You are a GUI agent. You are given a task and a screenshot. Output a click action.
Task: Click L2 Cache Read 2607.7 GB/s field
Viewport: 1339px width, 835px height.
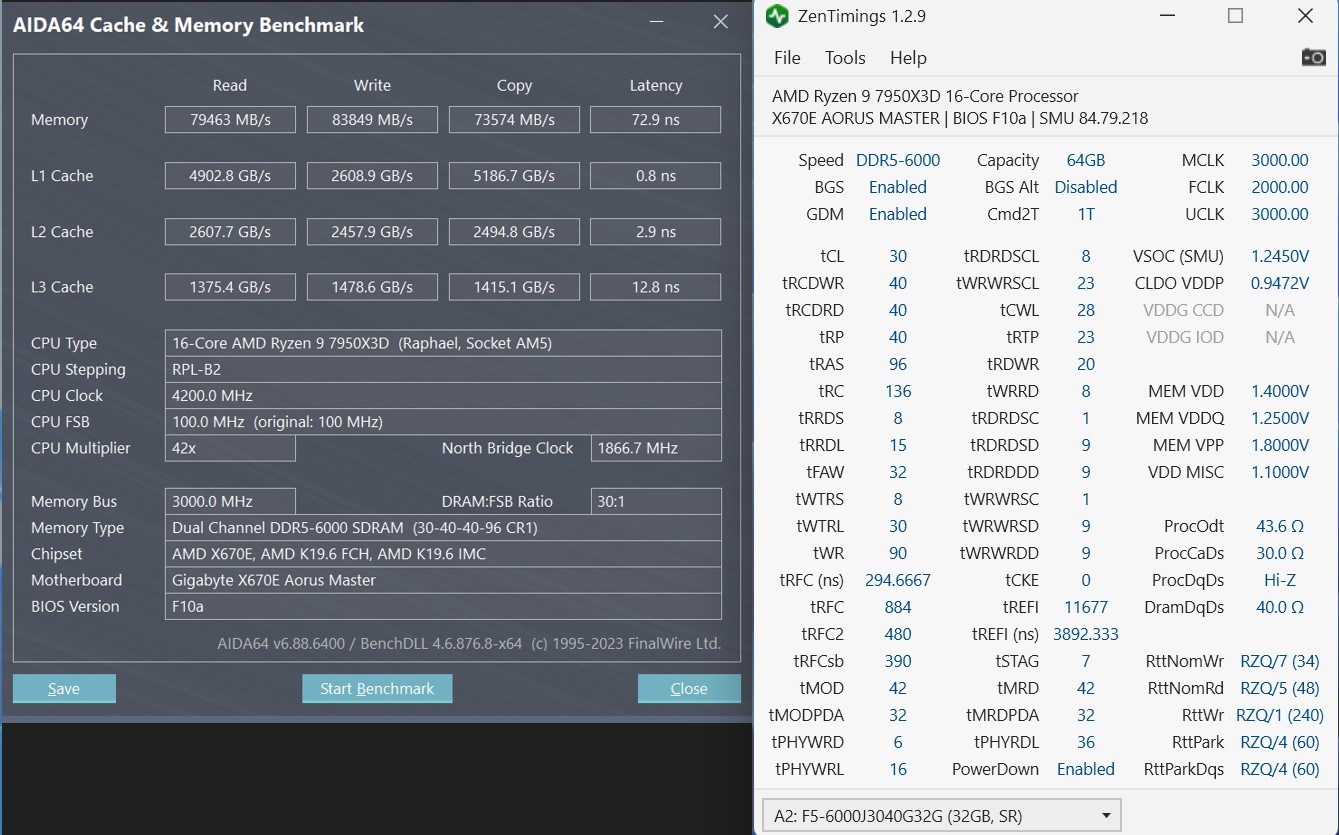(x=230, y=232)
